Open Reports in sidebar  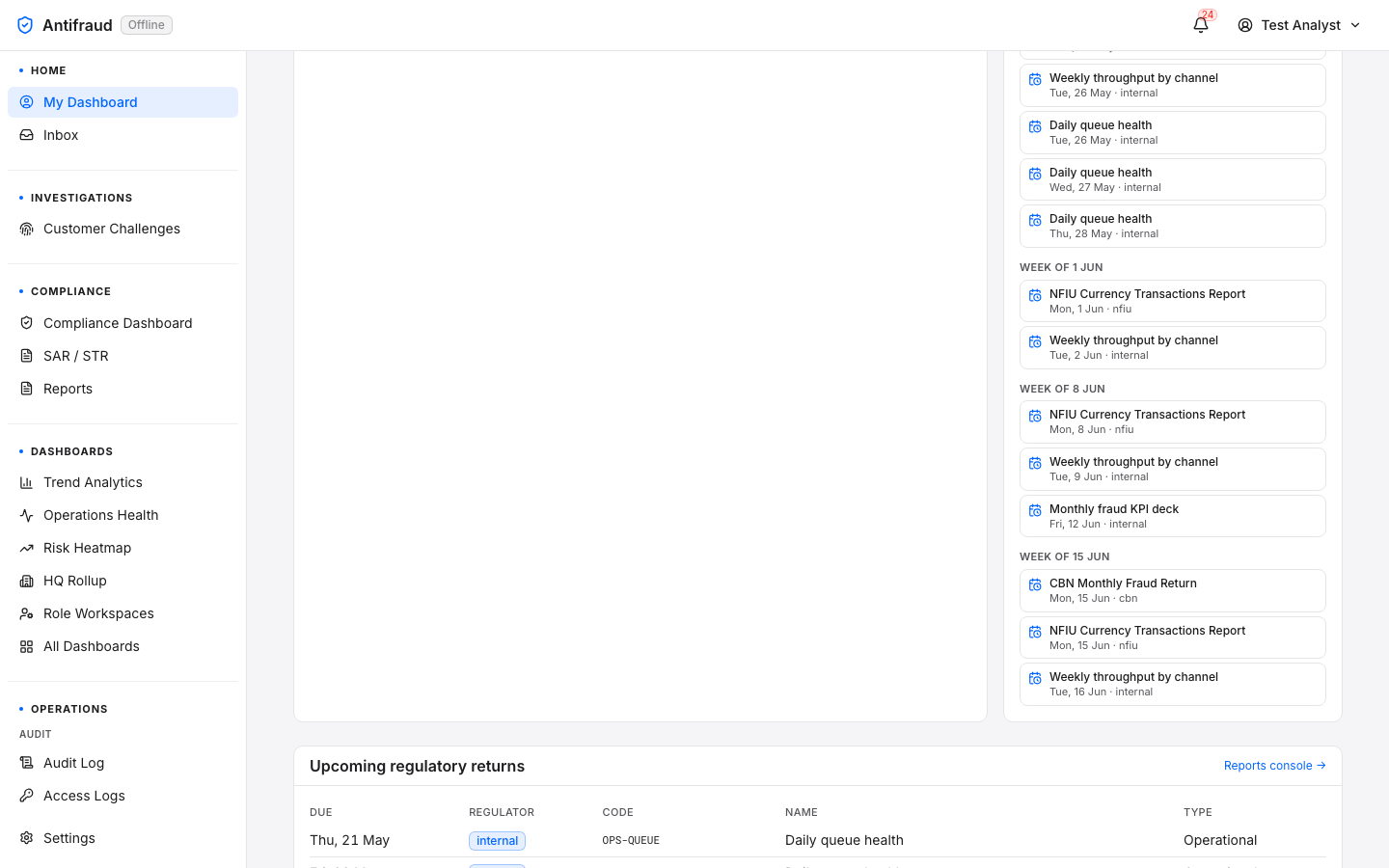pyautogui.click(x=123, y=389)
